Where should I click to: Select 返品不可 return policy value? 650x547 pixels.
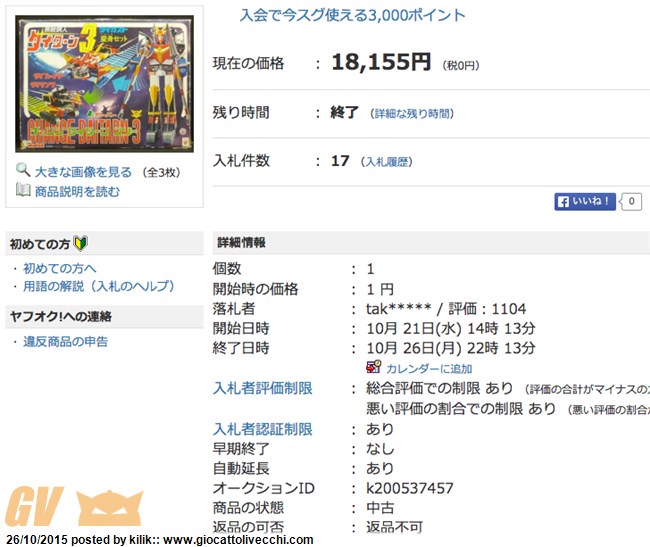pos(394,527)
